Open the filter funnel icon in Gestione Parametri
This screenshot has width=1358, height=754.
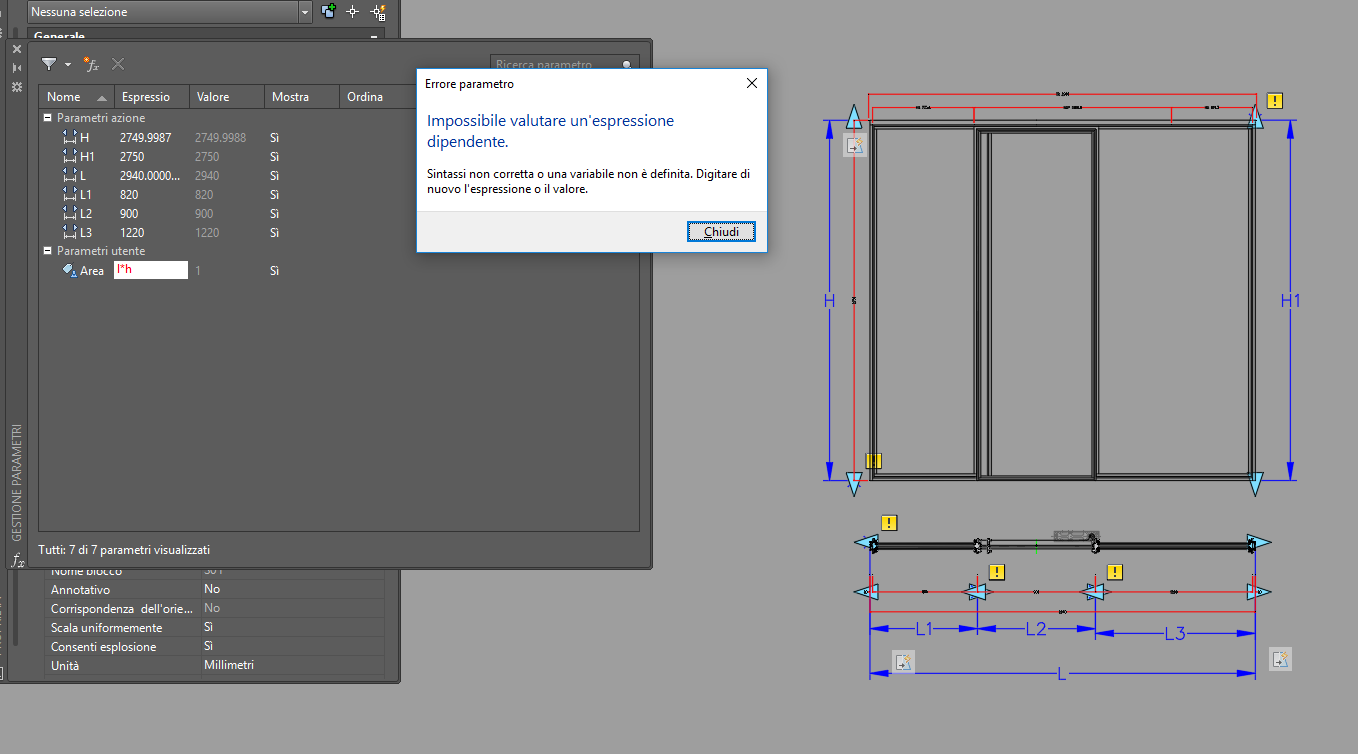48,63
